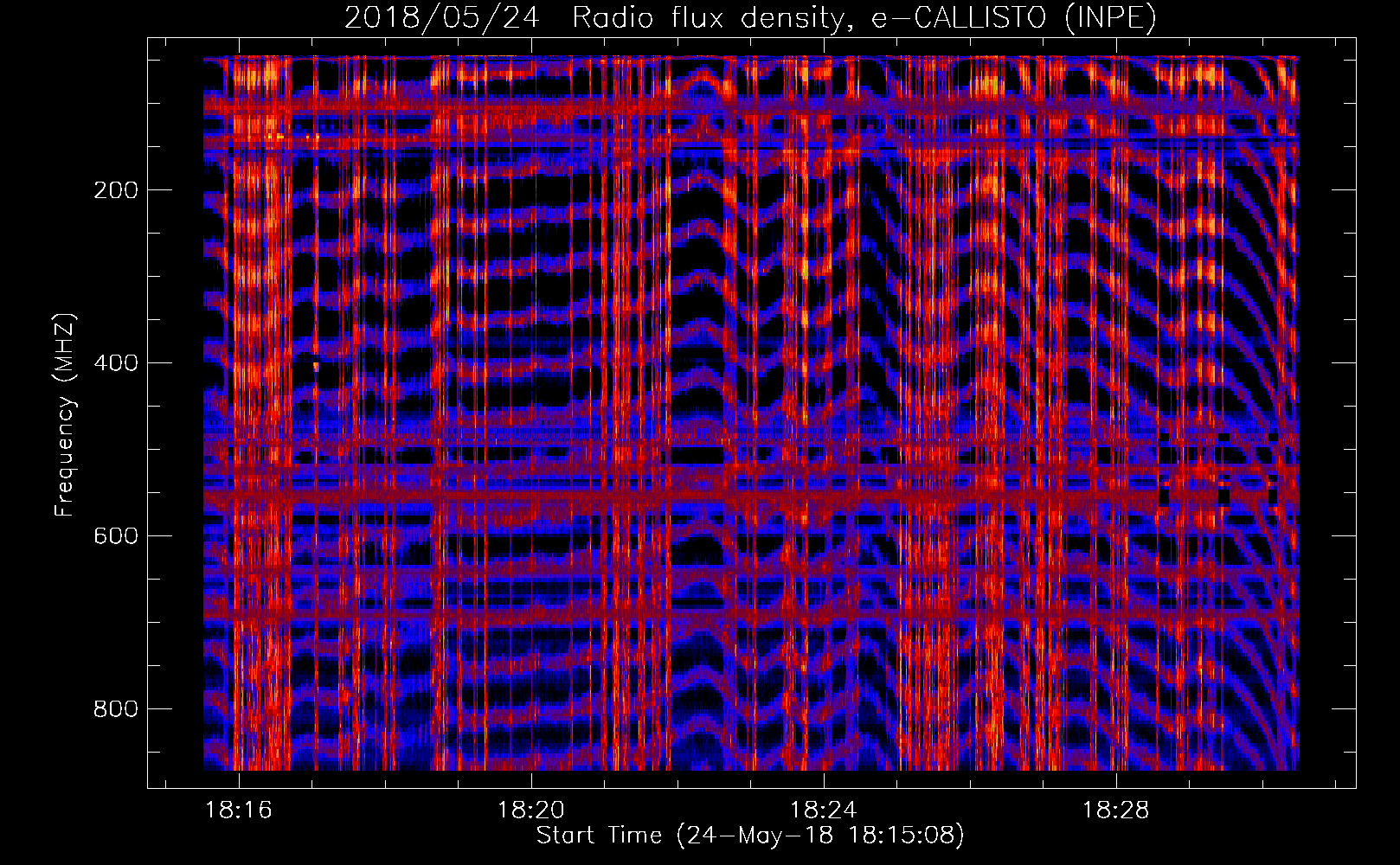
Task: Click the 18:24 time tick label
Action: [x=824, y=810]
